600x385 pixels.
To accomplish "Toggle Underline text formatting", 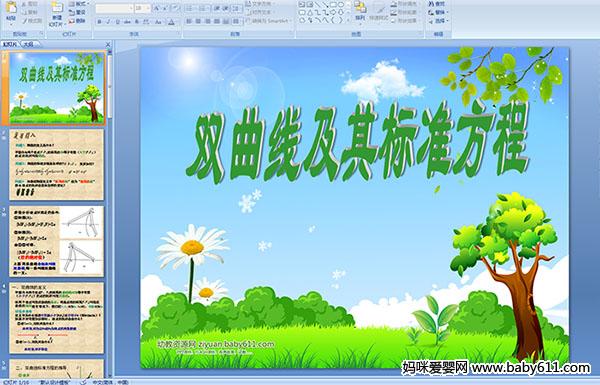I will [x=117, y=22].
